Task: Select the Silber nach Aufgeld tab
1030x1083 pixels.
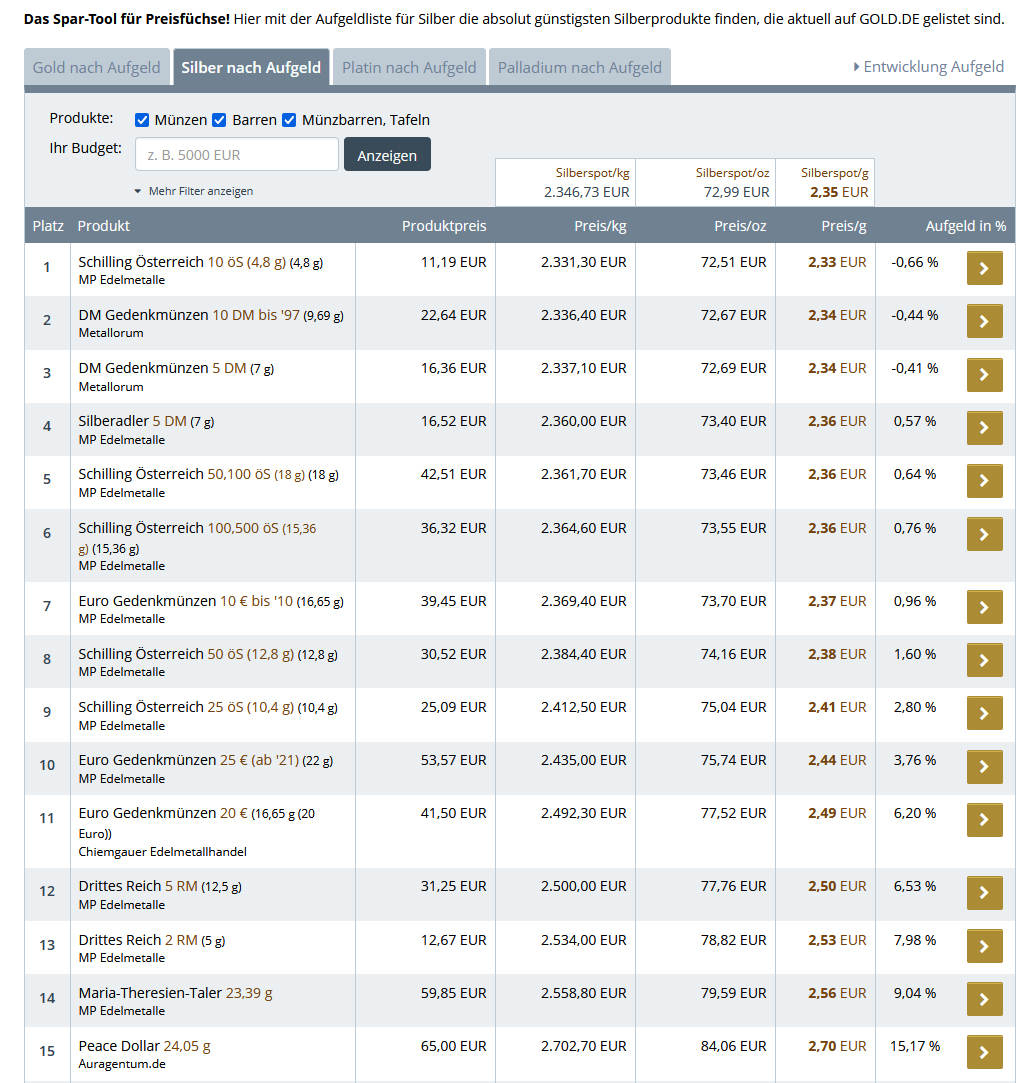Action: pyautogui.click(x=251, y=67)
